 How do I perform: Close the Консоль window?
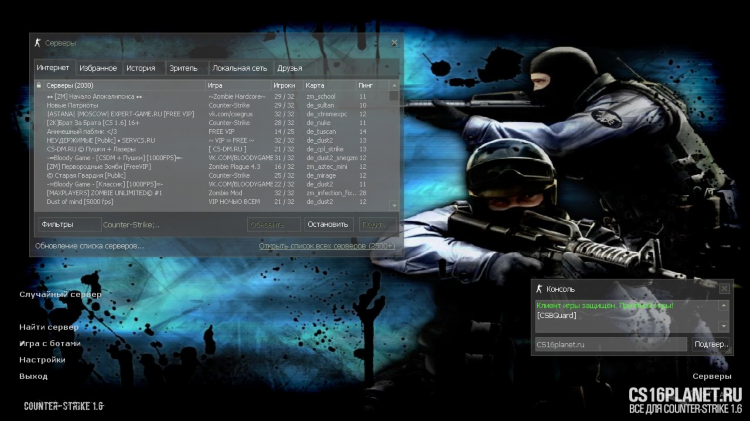click(x=724, y=288)
